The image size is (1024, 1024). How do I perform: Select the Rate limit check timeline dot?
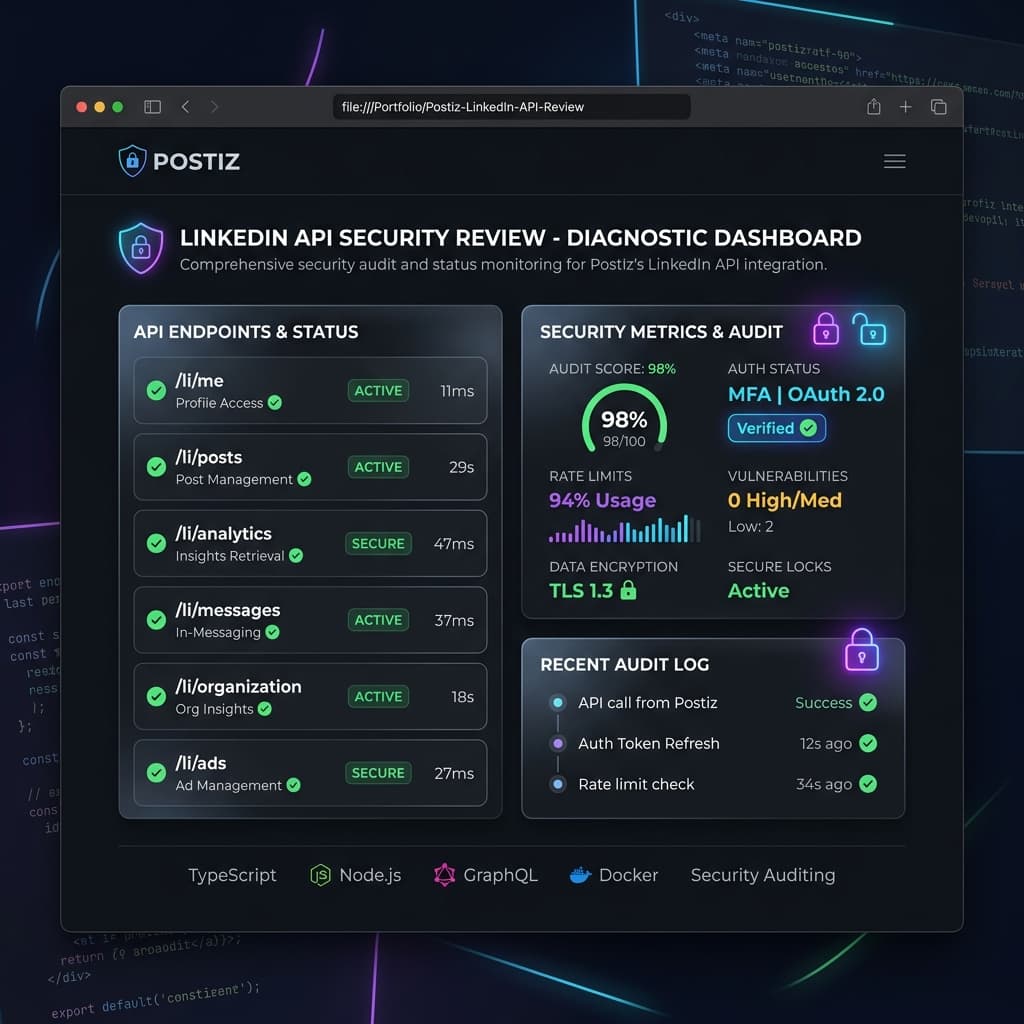point(558,784)
